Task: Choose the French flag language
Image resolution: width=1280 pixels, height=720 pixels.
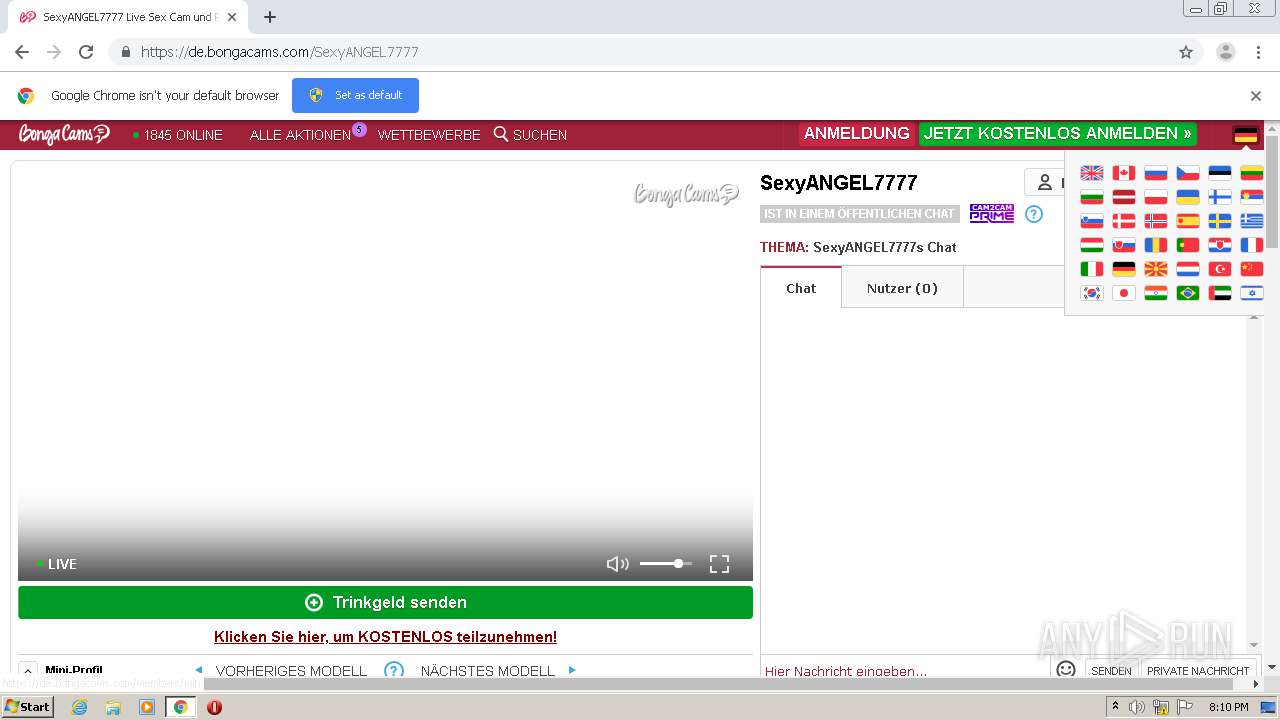Action: 1252,245
